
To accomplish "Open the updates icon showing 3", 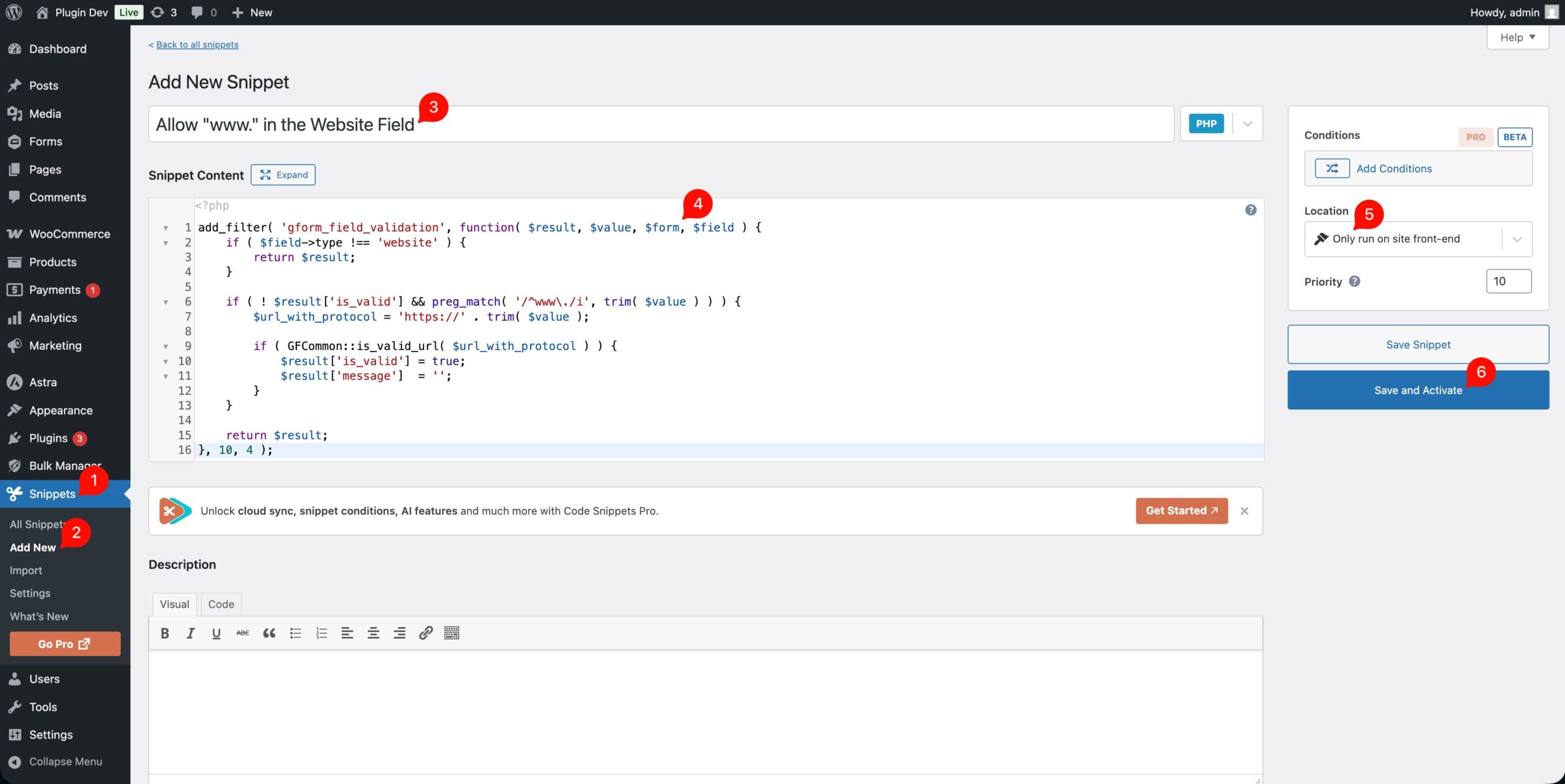I will pyautogui.click(x=158, y=12).
